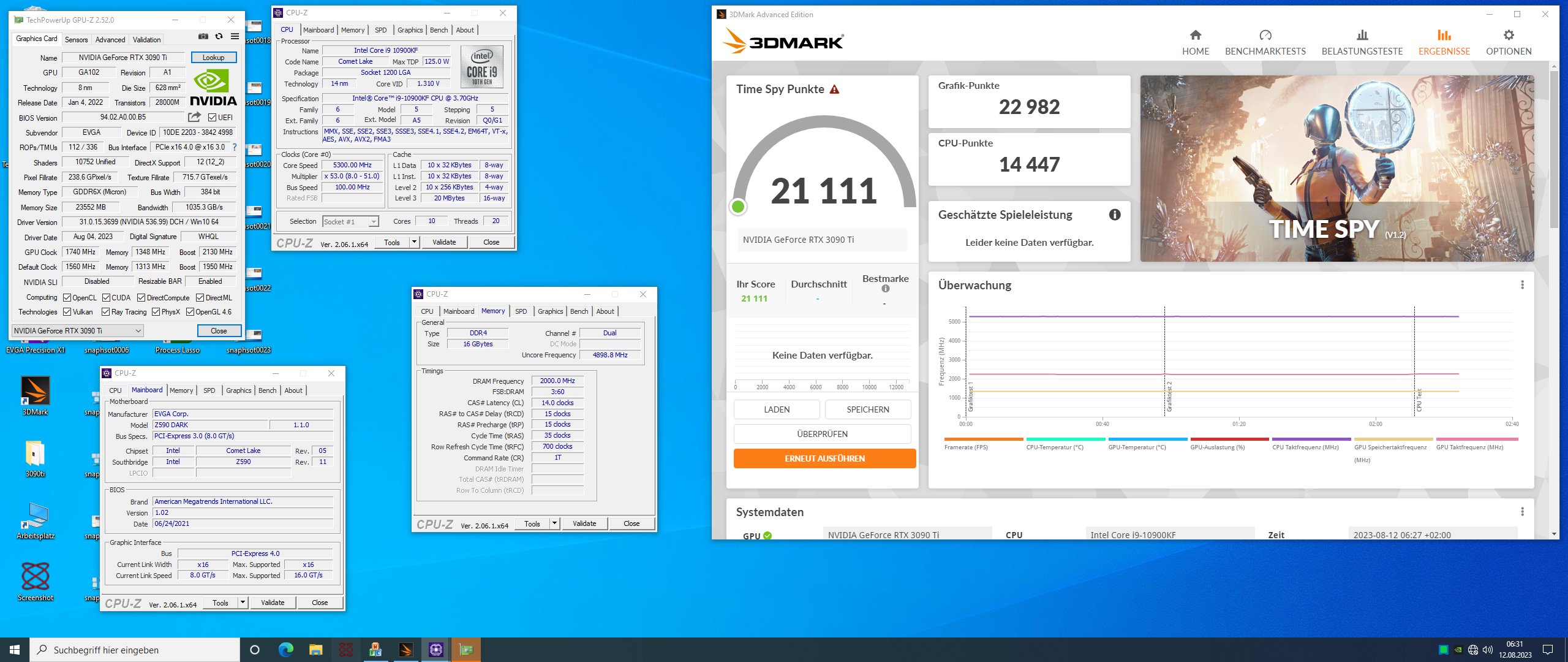Open the SPD tab in CPU-Z Memory window
This screenshot has width=1568, height=662.
pos(521,311)
